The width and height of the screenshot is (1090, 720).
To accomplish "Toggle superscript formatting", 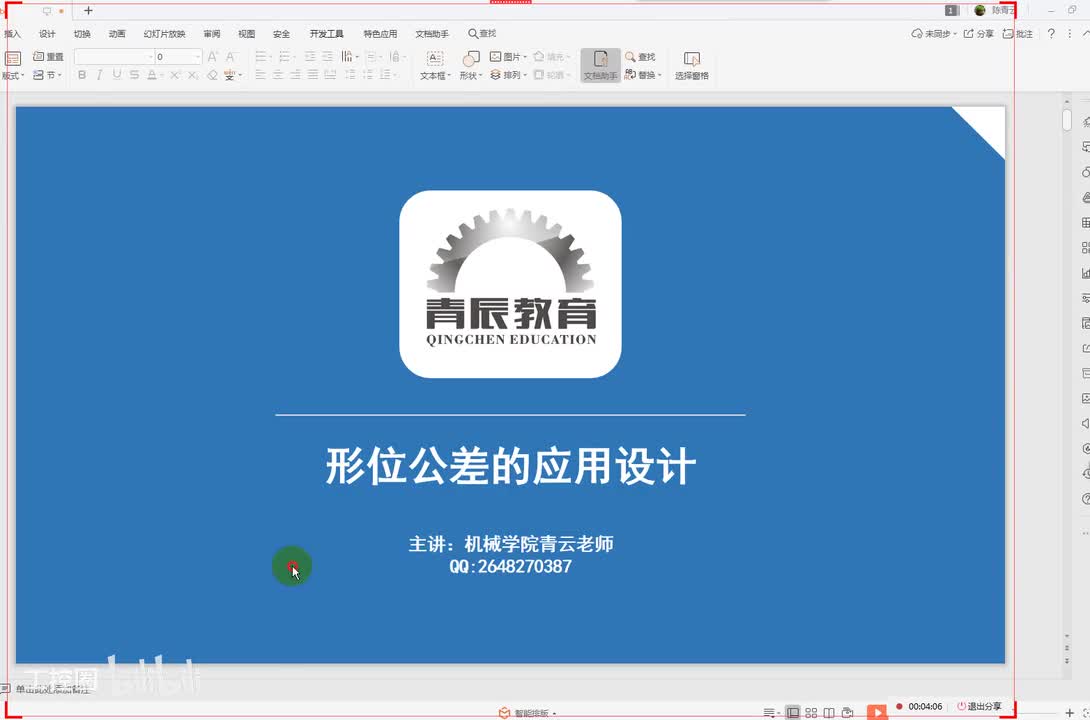I will tap(175, 75).
